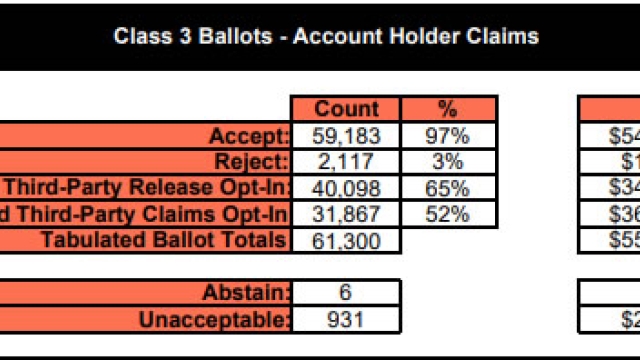
Task: Select the 52% percentage cell
Action: (x=449, y=214)
